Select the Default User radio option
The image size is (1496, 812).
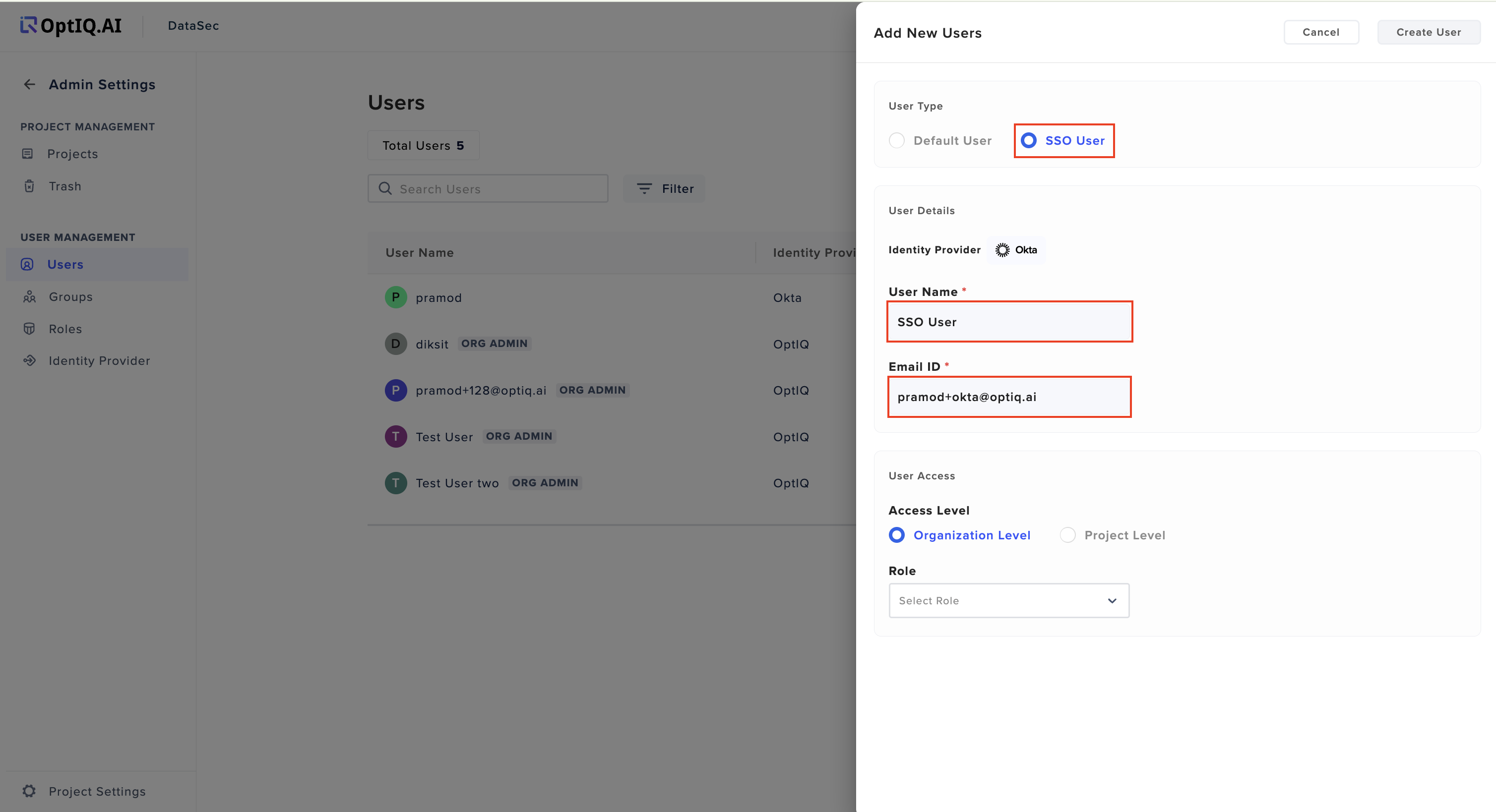(x=897, y=140)
